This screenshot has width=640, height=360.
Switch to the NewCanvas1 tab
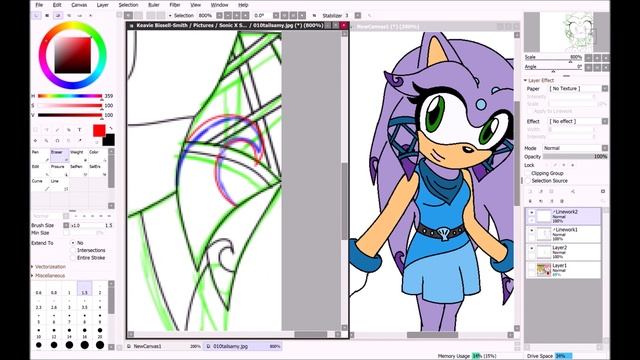163,346
